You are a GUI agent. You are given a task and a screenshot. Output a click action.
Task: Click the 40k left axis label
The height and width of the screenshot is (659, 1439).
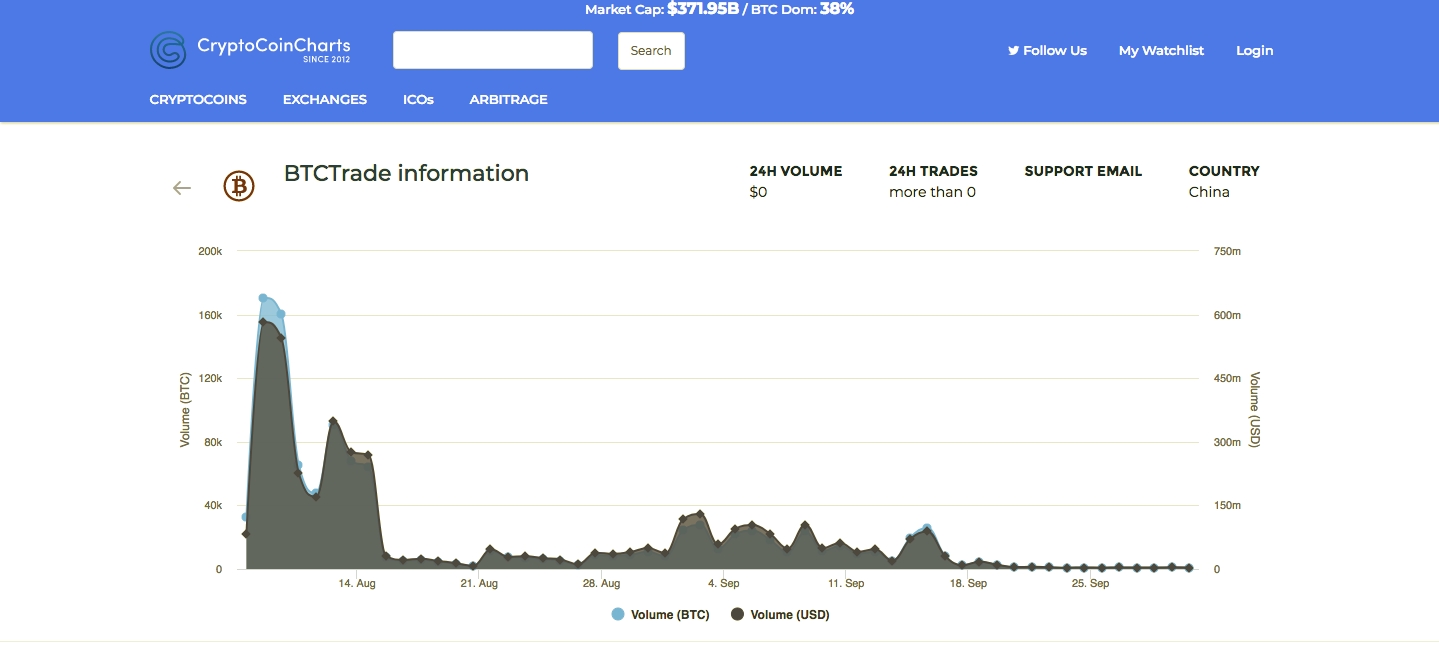[x=212, y=506]
